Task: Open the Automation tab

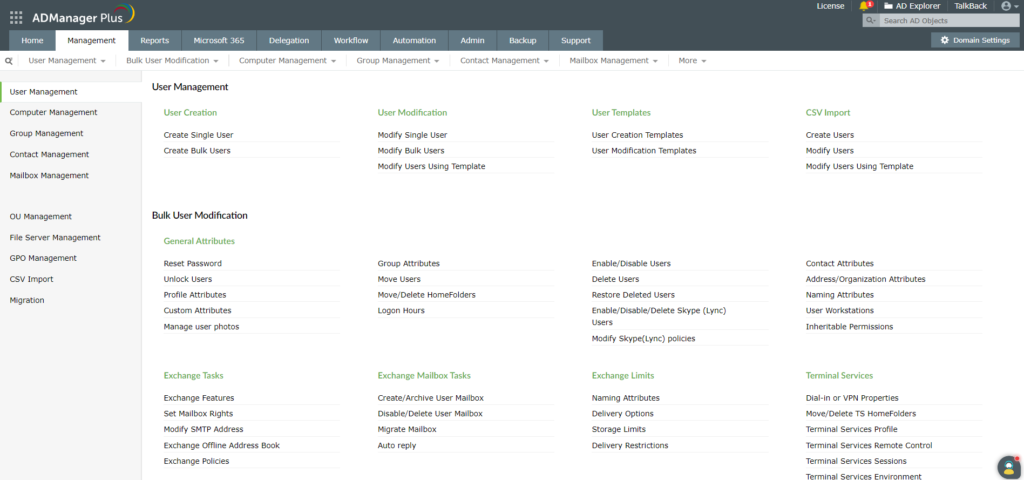Action: click(414, 40)
